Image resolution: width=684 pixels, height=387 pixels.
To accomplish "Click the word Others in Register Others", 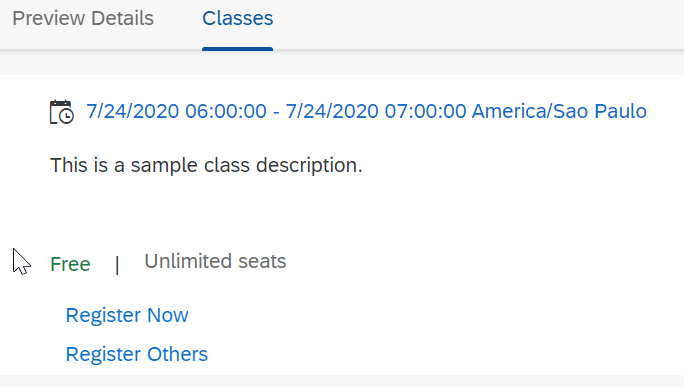I will click(177, 354).
